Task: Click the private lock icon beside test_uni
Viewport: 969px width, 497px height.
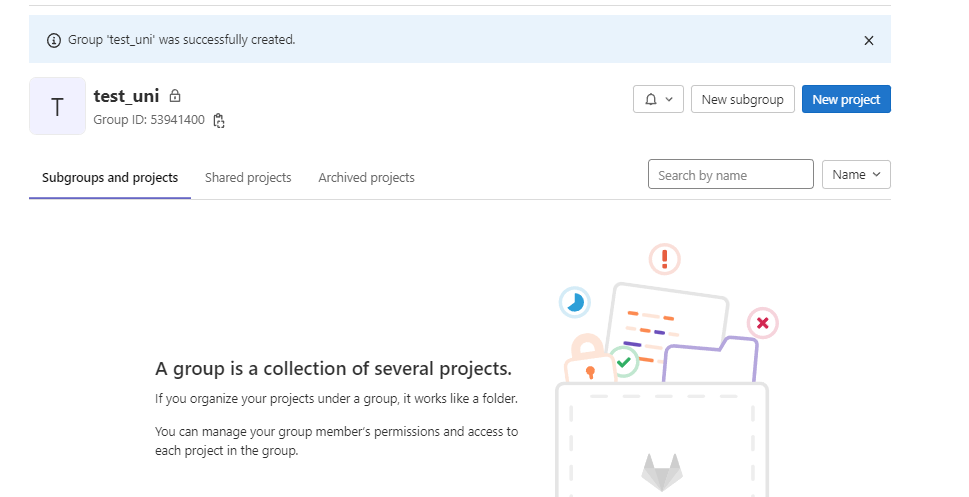Action: point(175,96)
